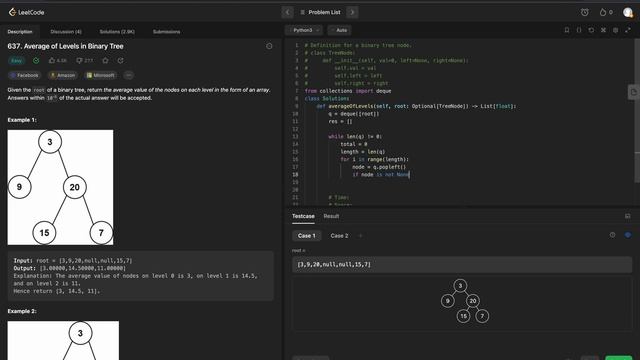Click the Easy difficulty tag
Viewport: 640px width, 360px height.
[16, 61]
